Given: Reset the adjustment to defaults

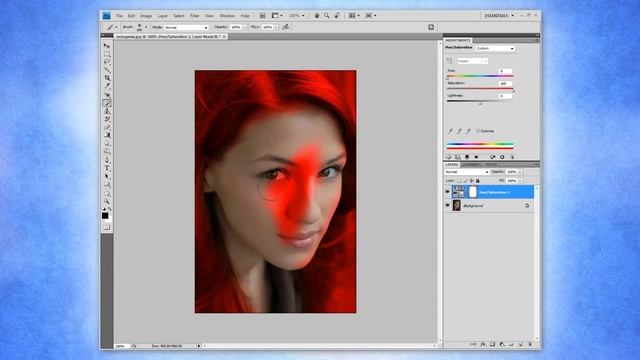Looking at the screenshot, I should click(502, 157).
